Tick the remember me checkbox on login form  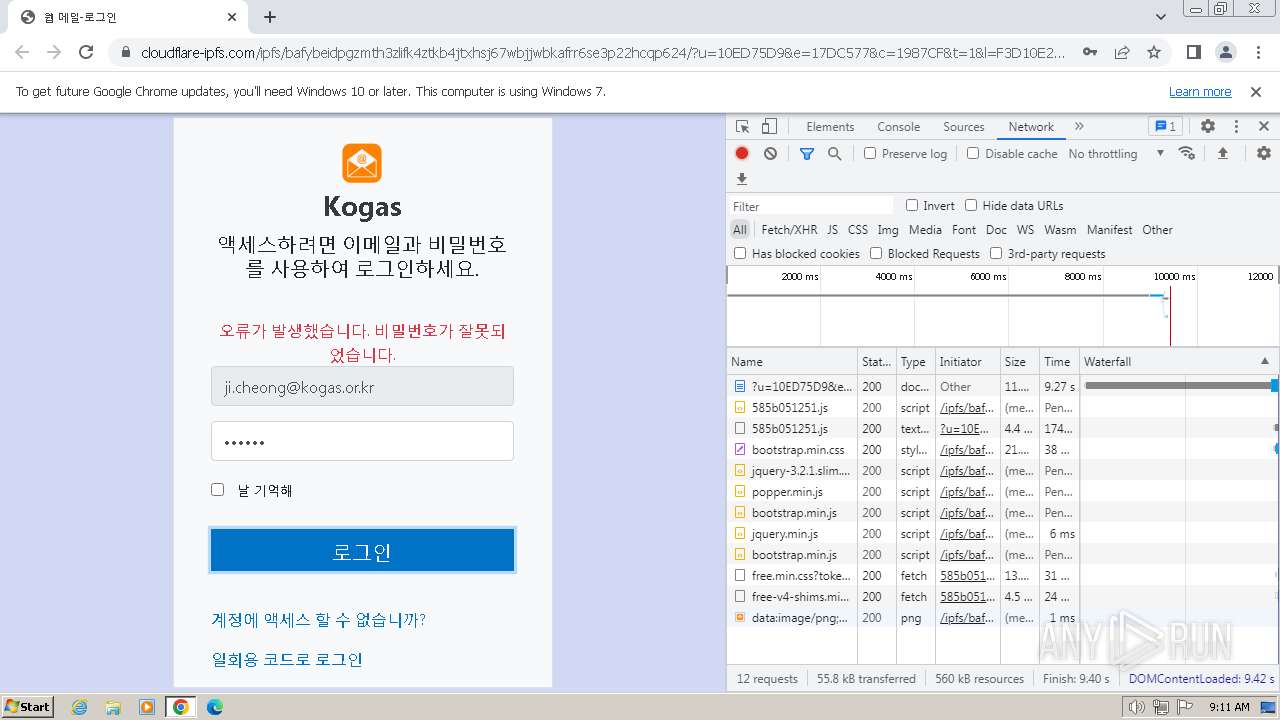point(217,489)
